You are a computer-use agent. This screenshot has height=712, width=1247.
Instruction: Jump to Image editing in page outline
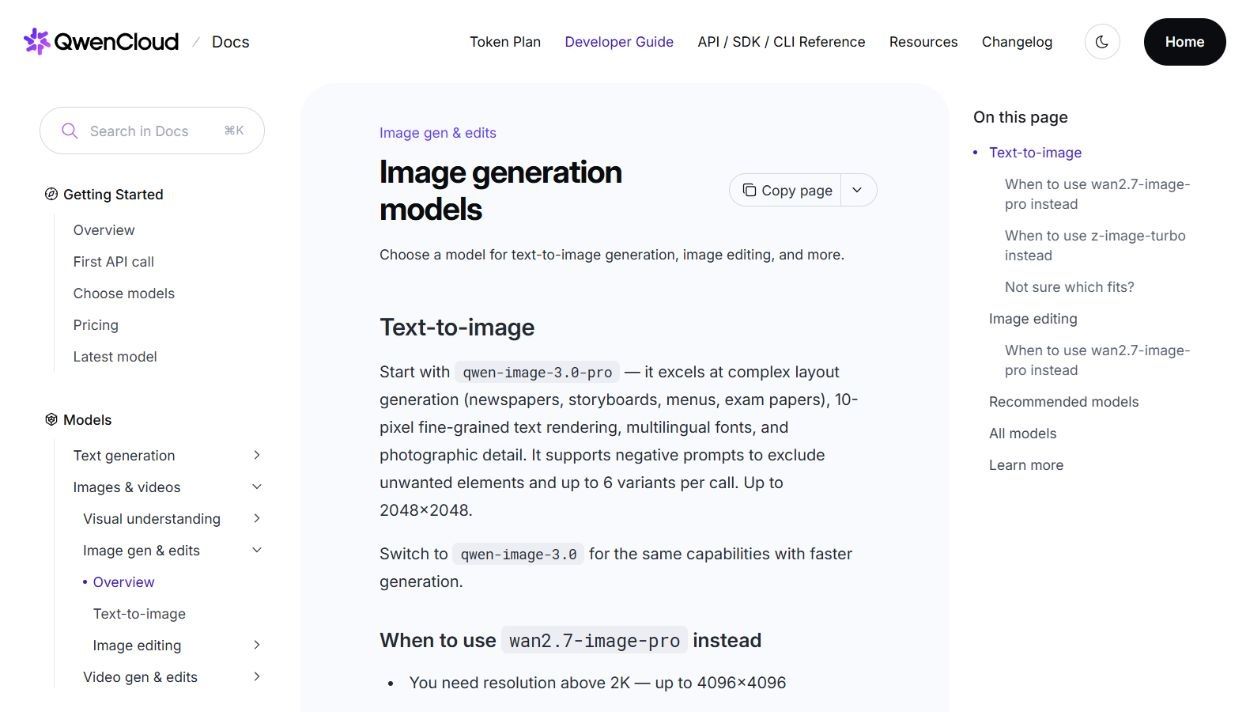pyautogui.click(x=1033, y=319)
